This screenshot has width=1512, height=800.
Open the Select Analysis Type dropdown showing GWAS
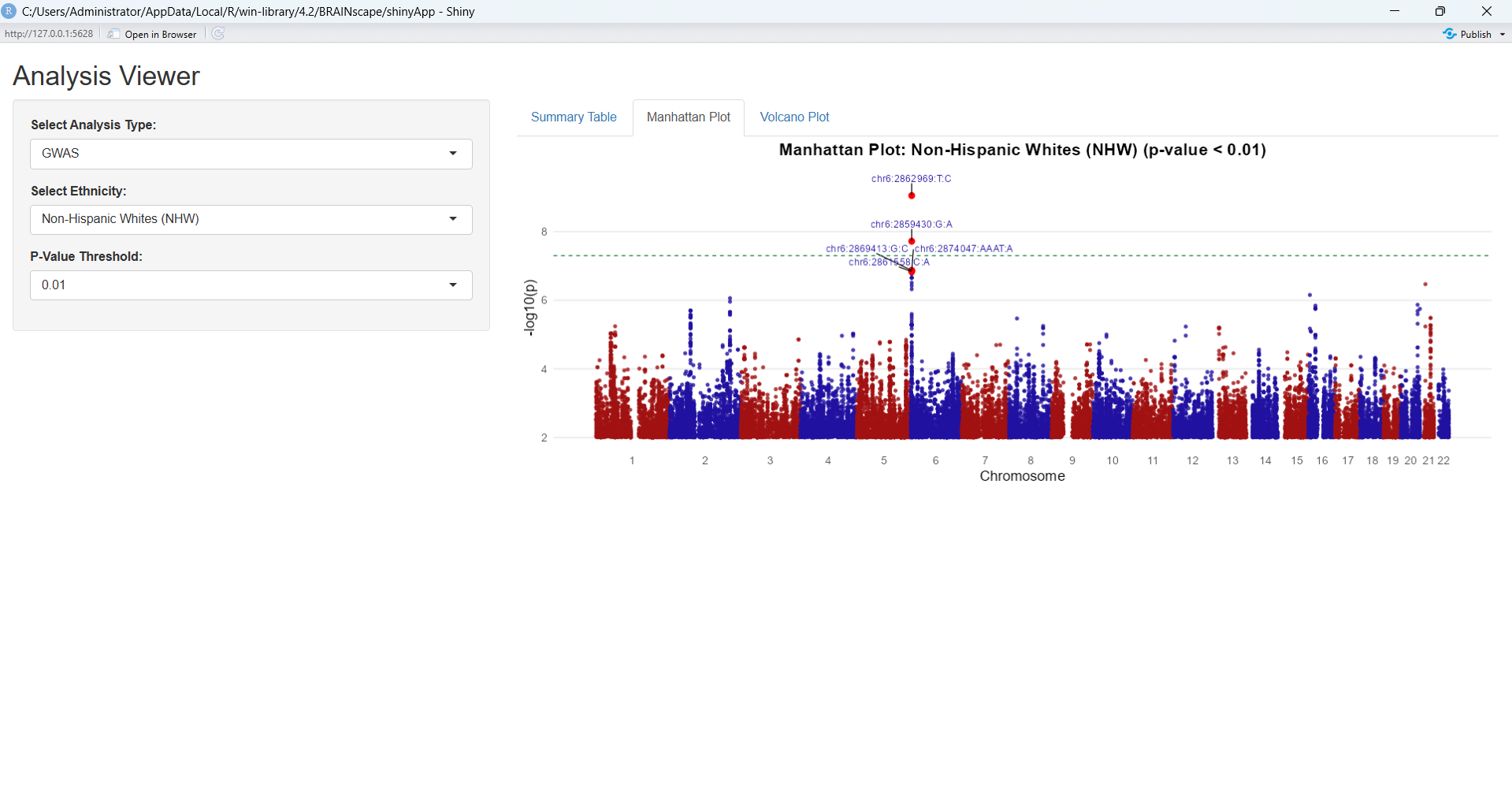click(x=251, y=154)
